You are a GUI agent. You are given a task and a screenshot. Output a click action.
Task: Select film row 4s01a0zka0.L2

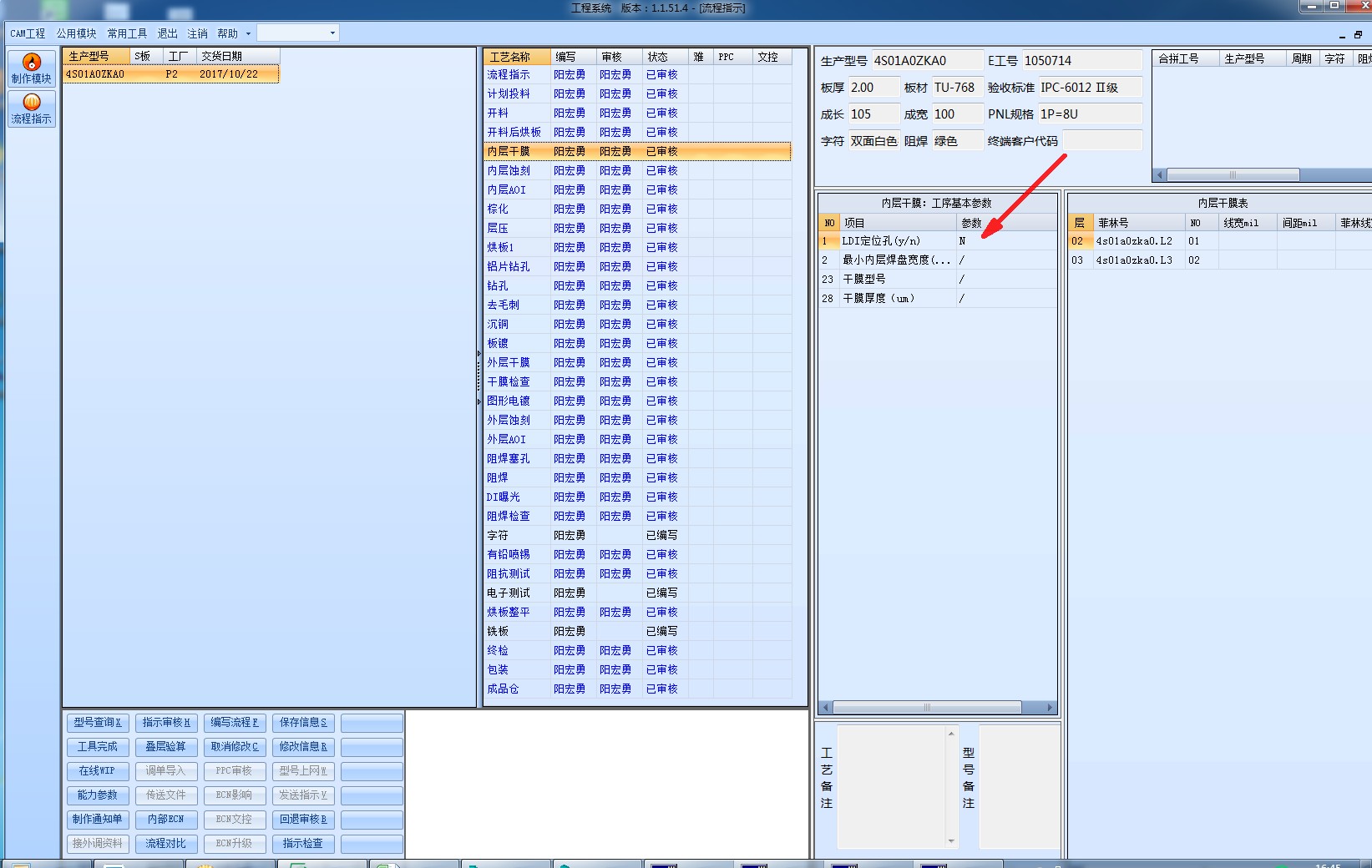pos(1219,241)
